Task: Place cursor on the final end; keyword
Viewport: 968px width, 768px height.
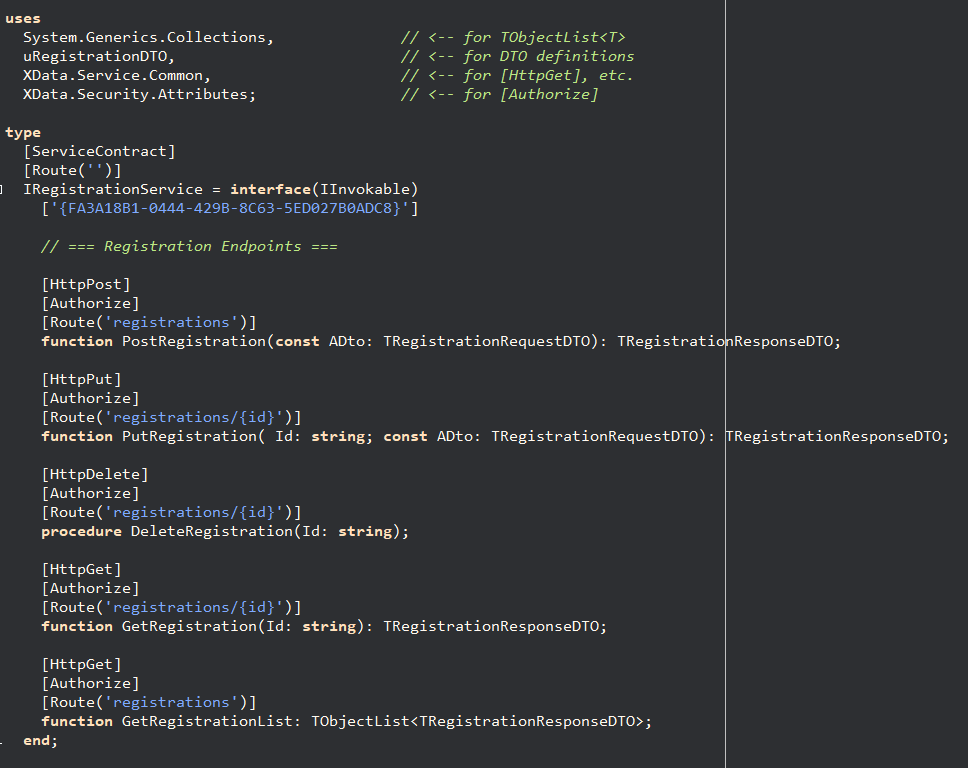Action: [40, 740]
